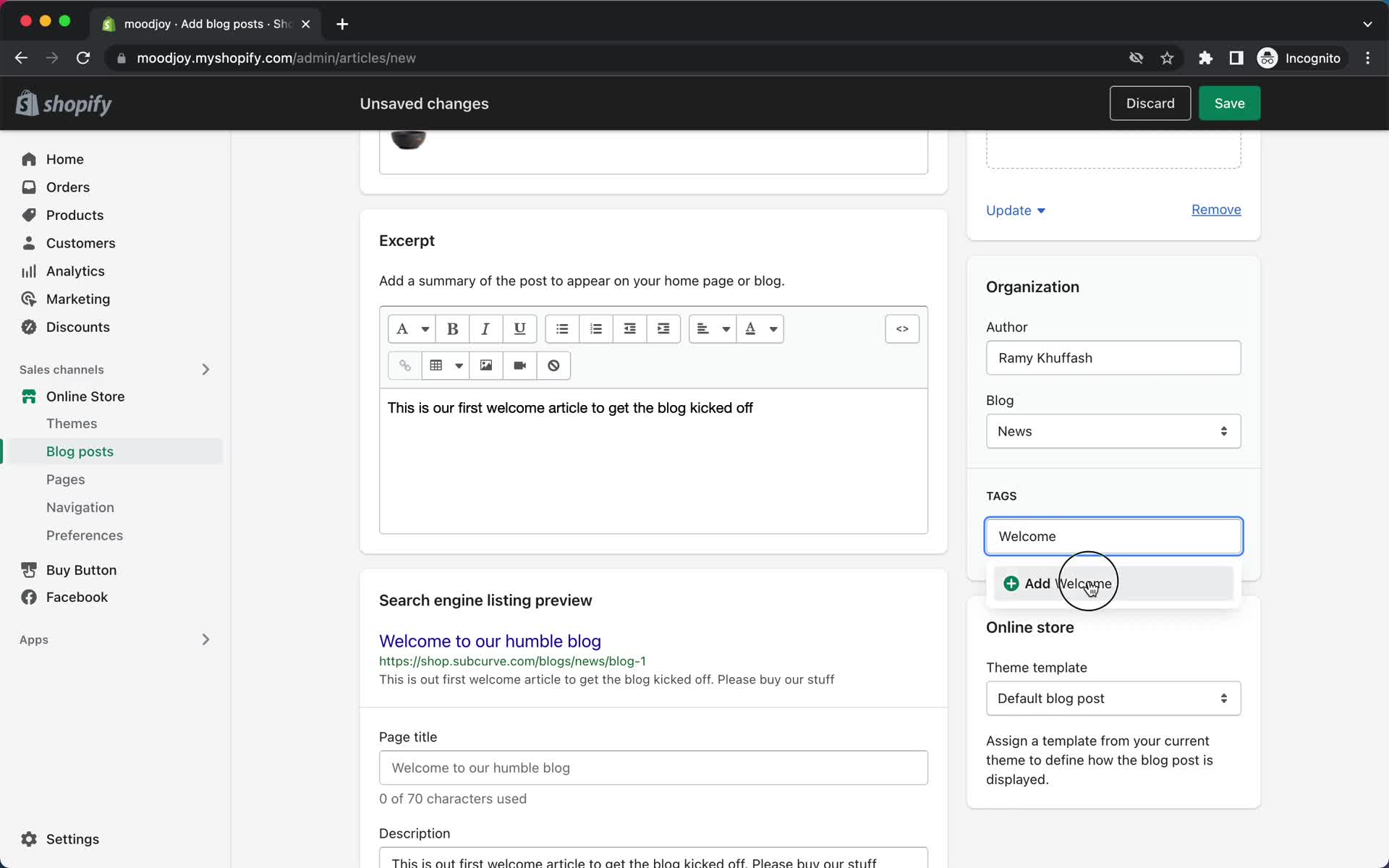Save the blog post
Image resolution: width=1389 pixels, height=868 pixels.
pos(1229,103)
